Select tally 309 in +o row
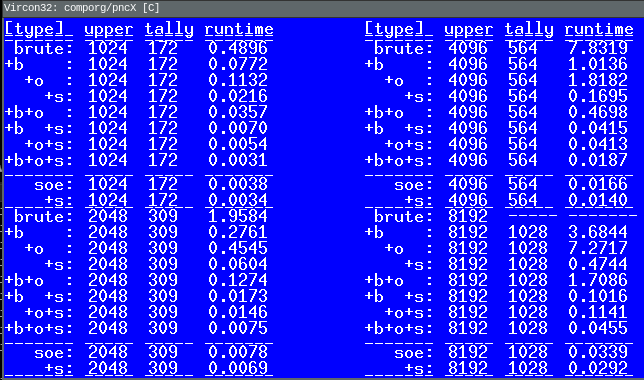Screen dimensions: 644x380 [163, 248]
